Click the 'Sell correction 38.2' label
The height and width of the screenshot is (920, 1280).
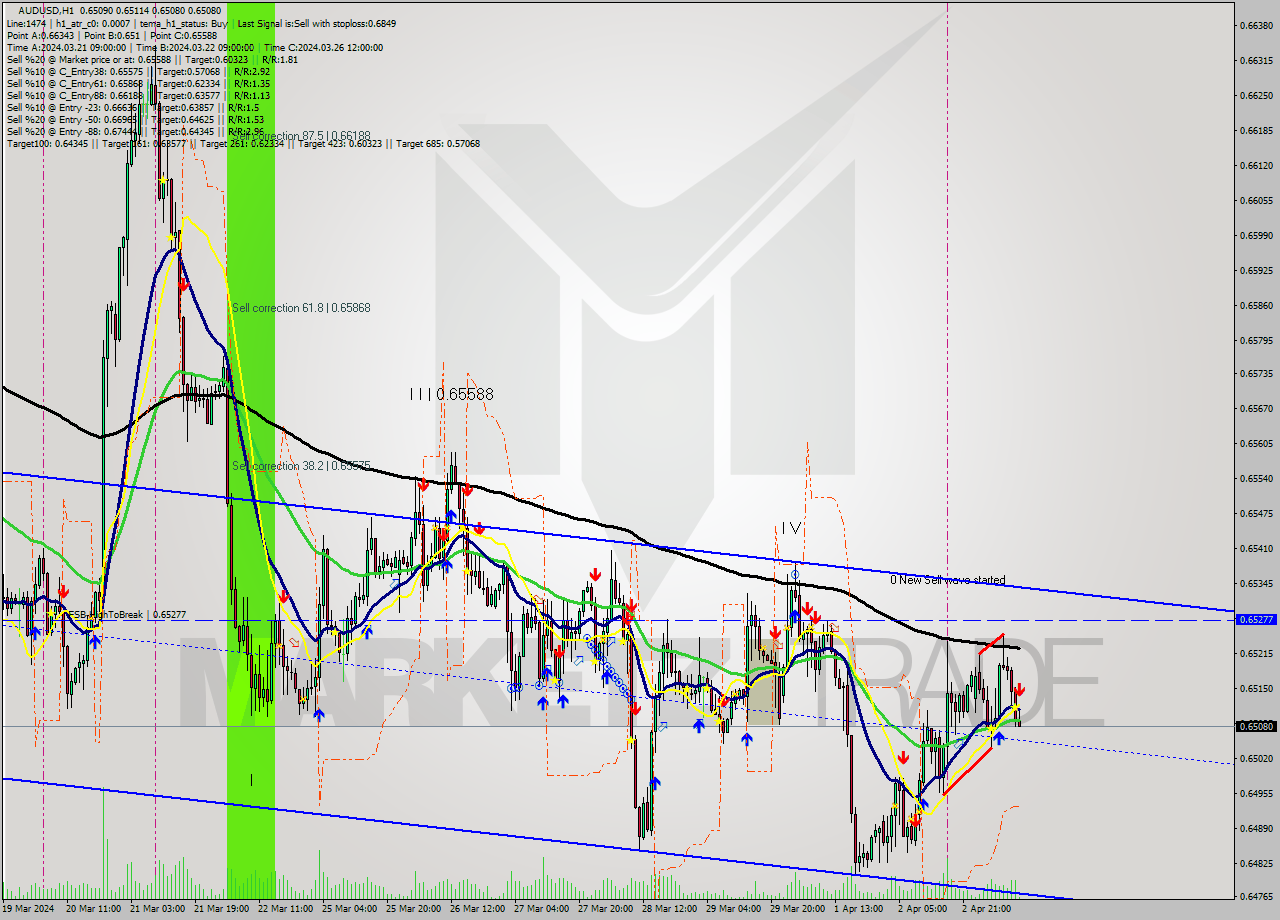301,465
